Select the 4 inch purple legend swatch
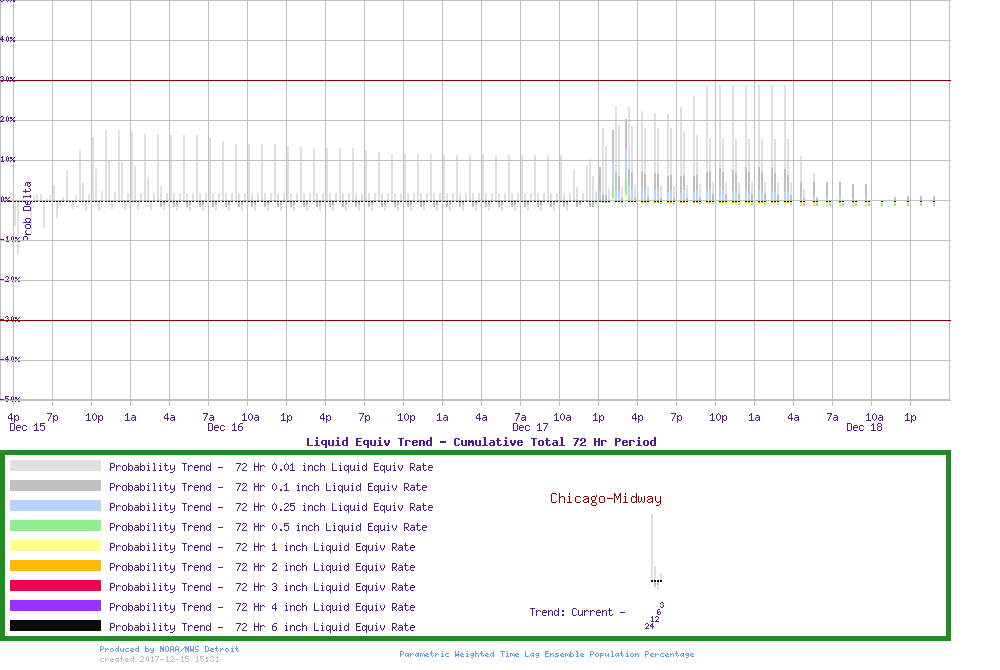Viewport: 1000px width, 670px height. [x=55, y=606]
